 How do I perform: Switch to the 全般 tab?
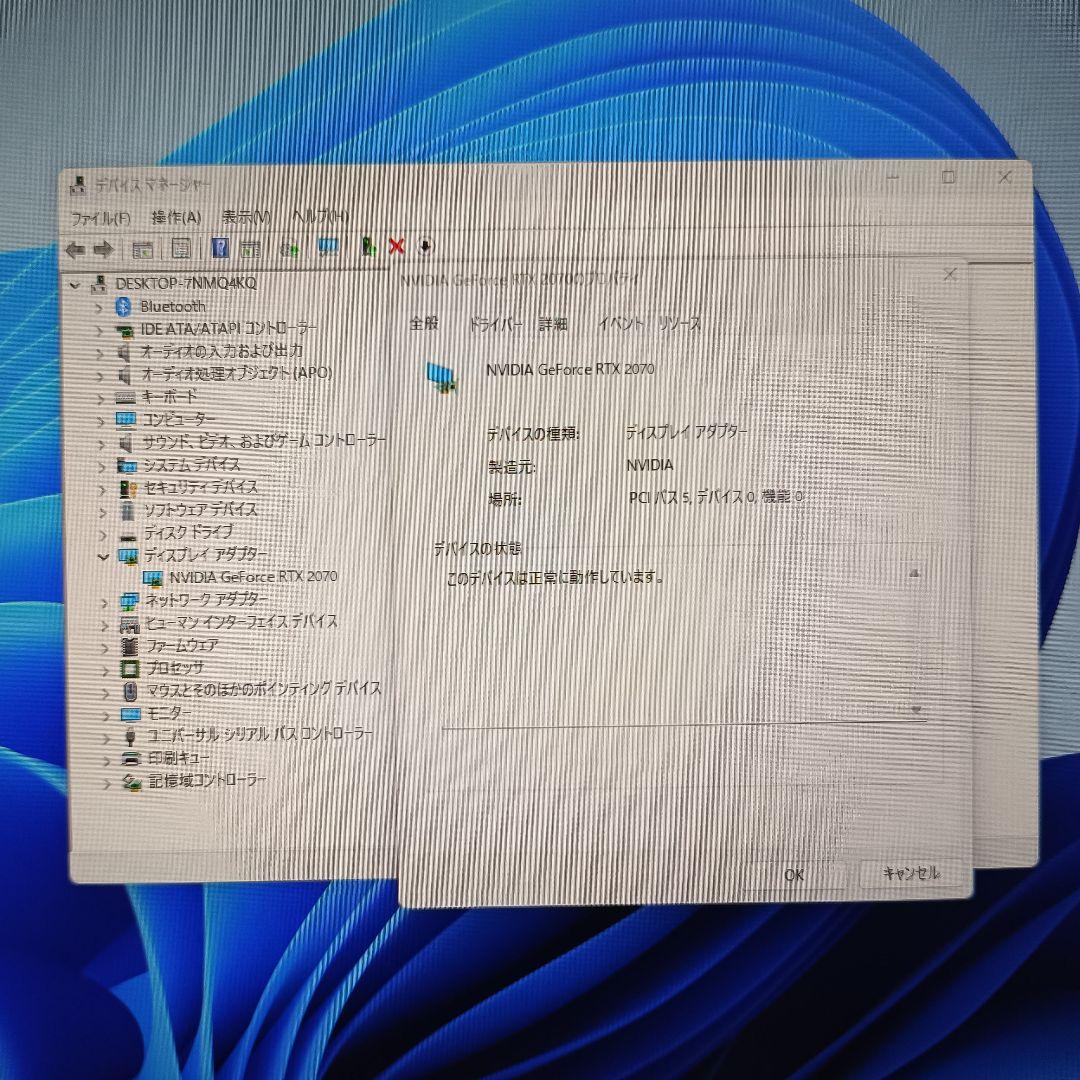click(424, 322)
